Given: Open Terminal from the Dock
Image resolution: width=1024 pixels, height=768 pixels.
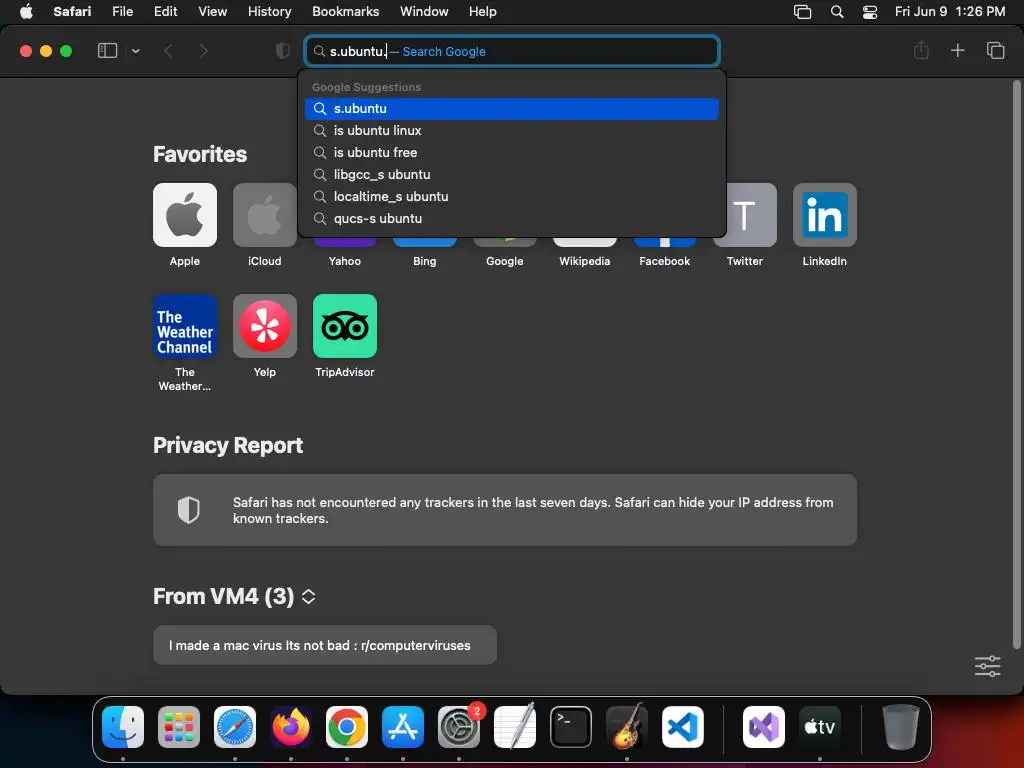Looking at the screenshot, I should tap(571, 727).
